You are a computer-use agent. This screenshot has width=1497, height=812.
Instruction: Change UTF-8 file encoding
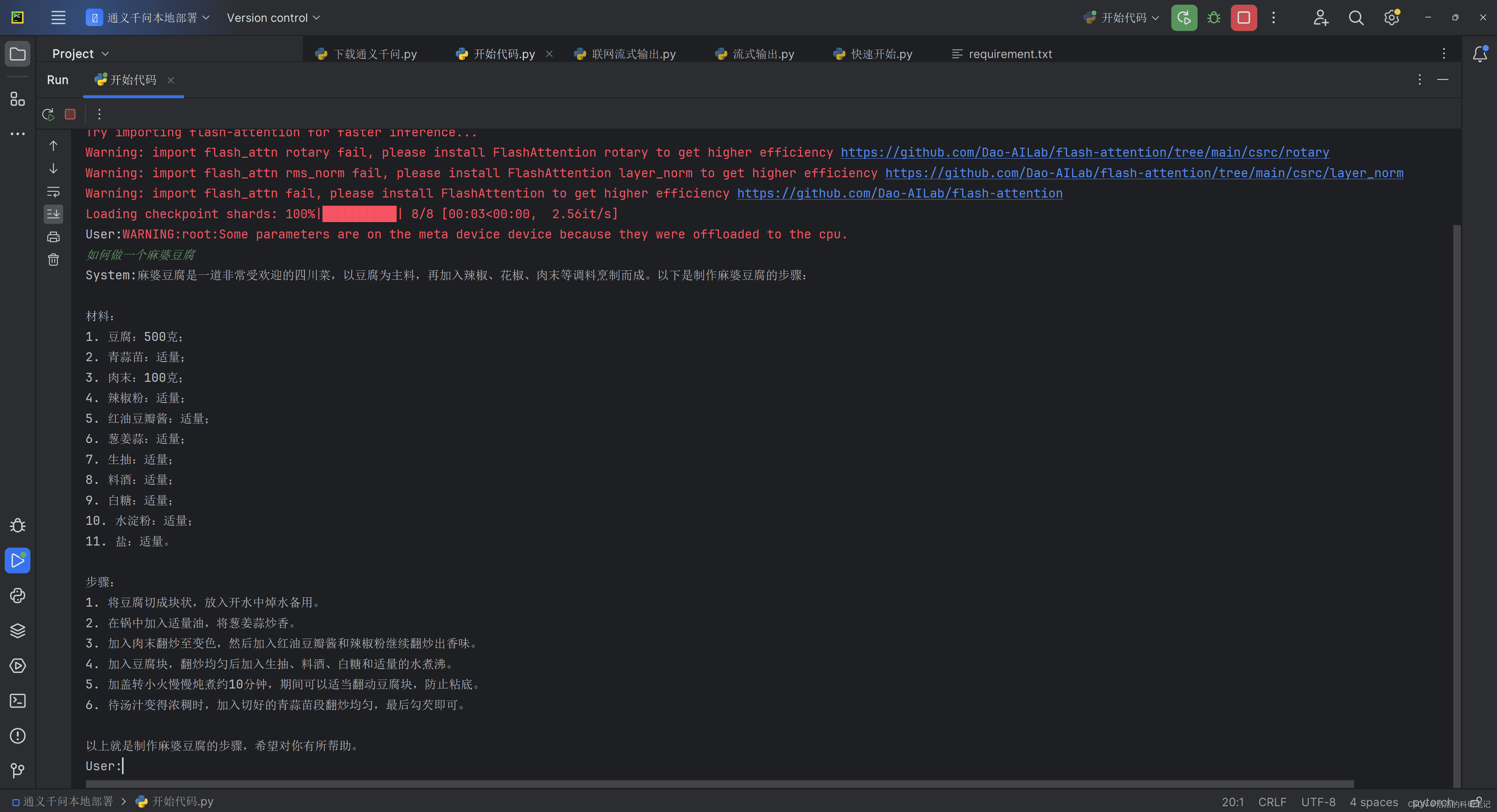pyautogui.click(x=1318, y=801)
